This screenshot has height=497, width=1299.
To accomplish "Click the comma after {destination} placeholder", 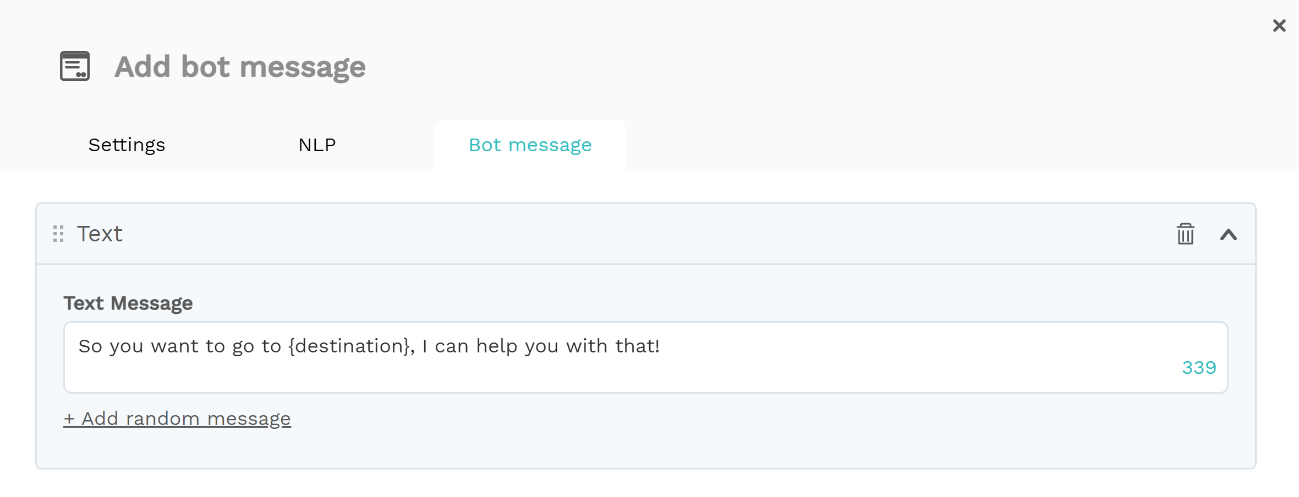I will click(x=413, y=350).
